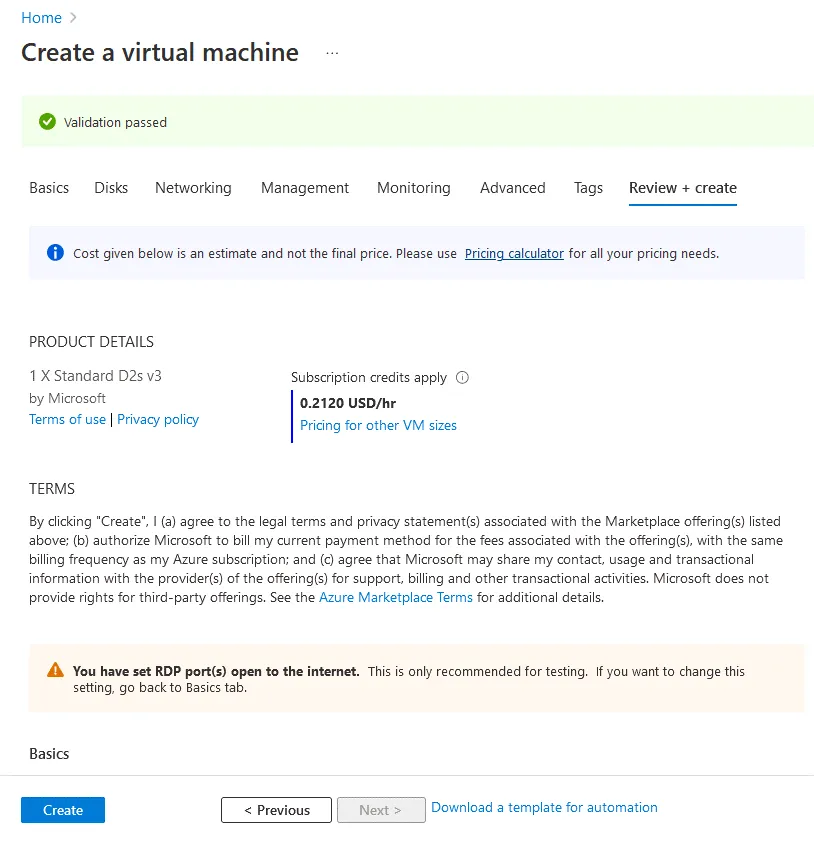This screenshot has width=814, height=849.
Task: Switch to the Advanced tab
Action: 512,188
